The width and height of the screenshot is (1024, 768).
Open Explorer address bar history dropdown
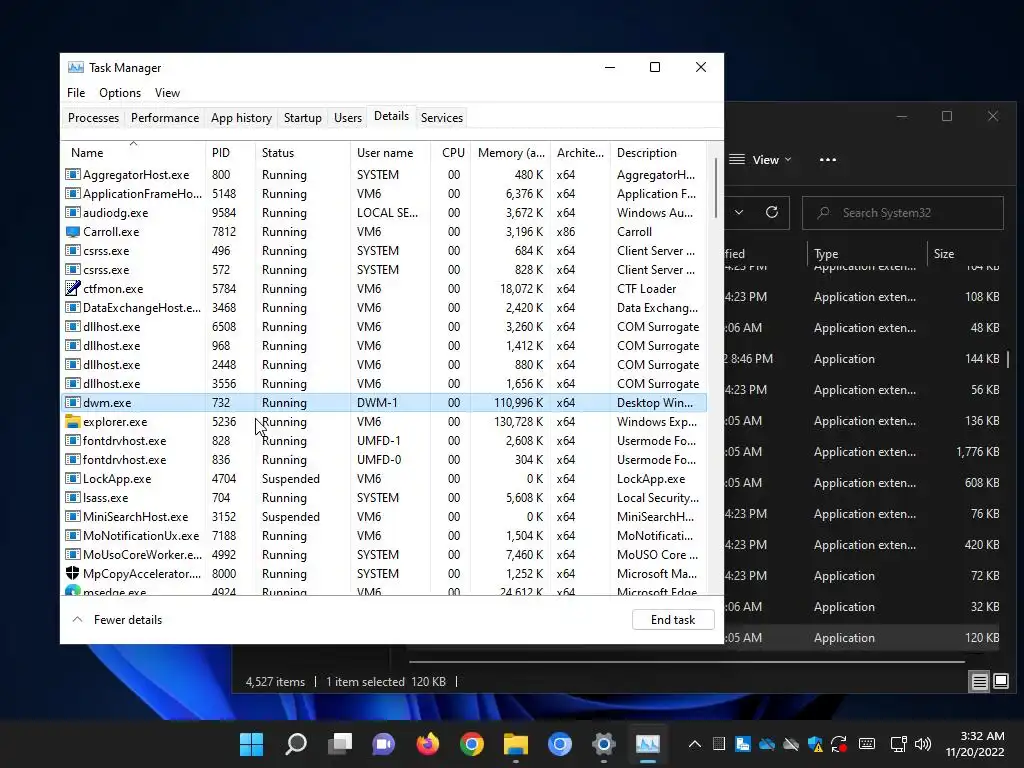pos(739,212)
